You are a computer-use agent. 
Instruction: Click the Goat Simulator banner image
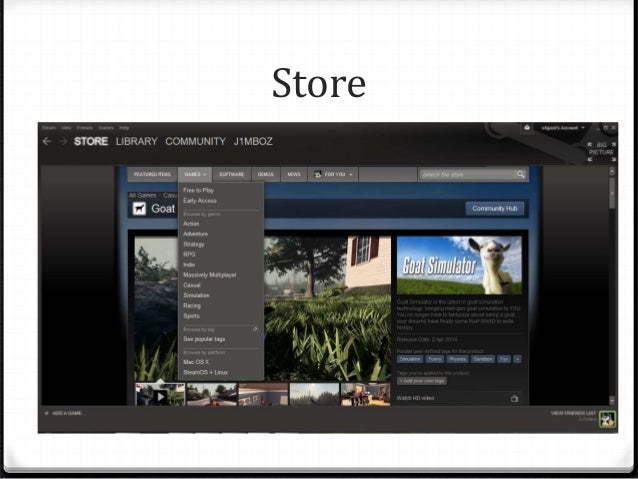[x=459, y=265]
